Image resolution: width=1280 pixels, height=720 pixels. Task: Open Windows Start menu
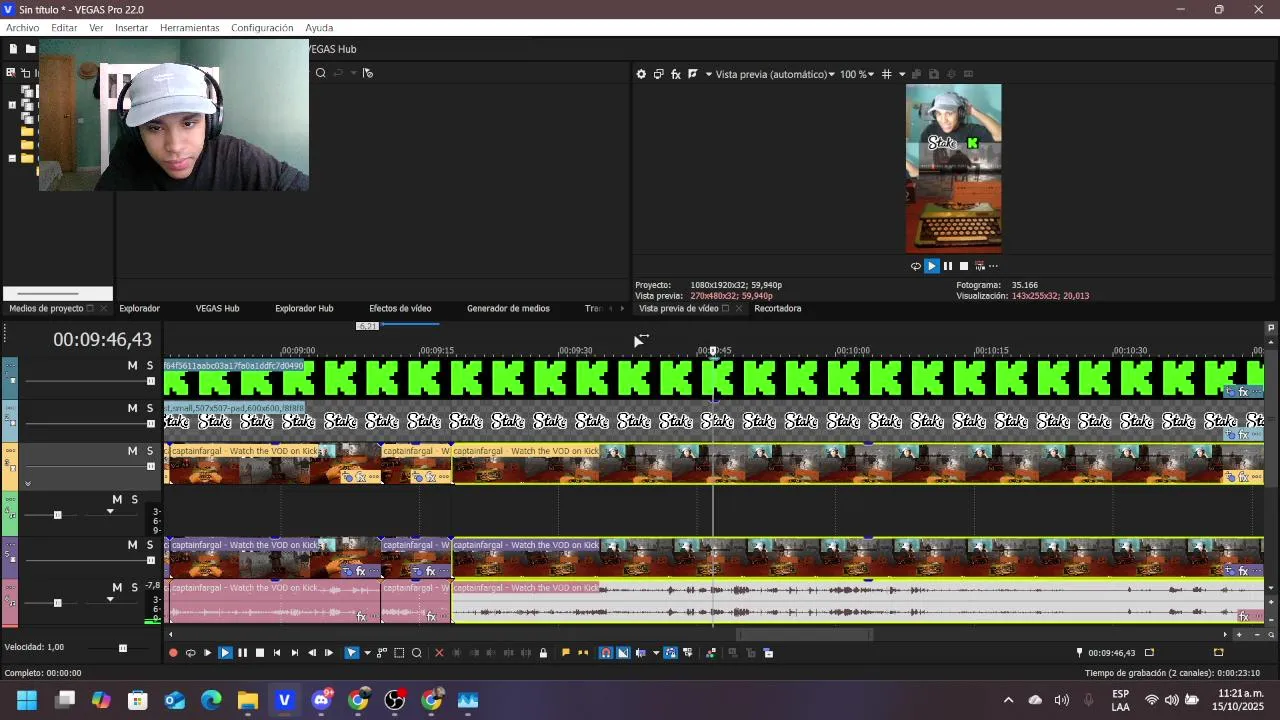click(x=27, y=700)
